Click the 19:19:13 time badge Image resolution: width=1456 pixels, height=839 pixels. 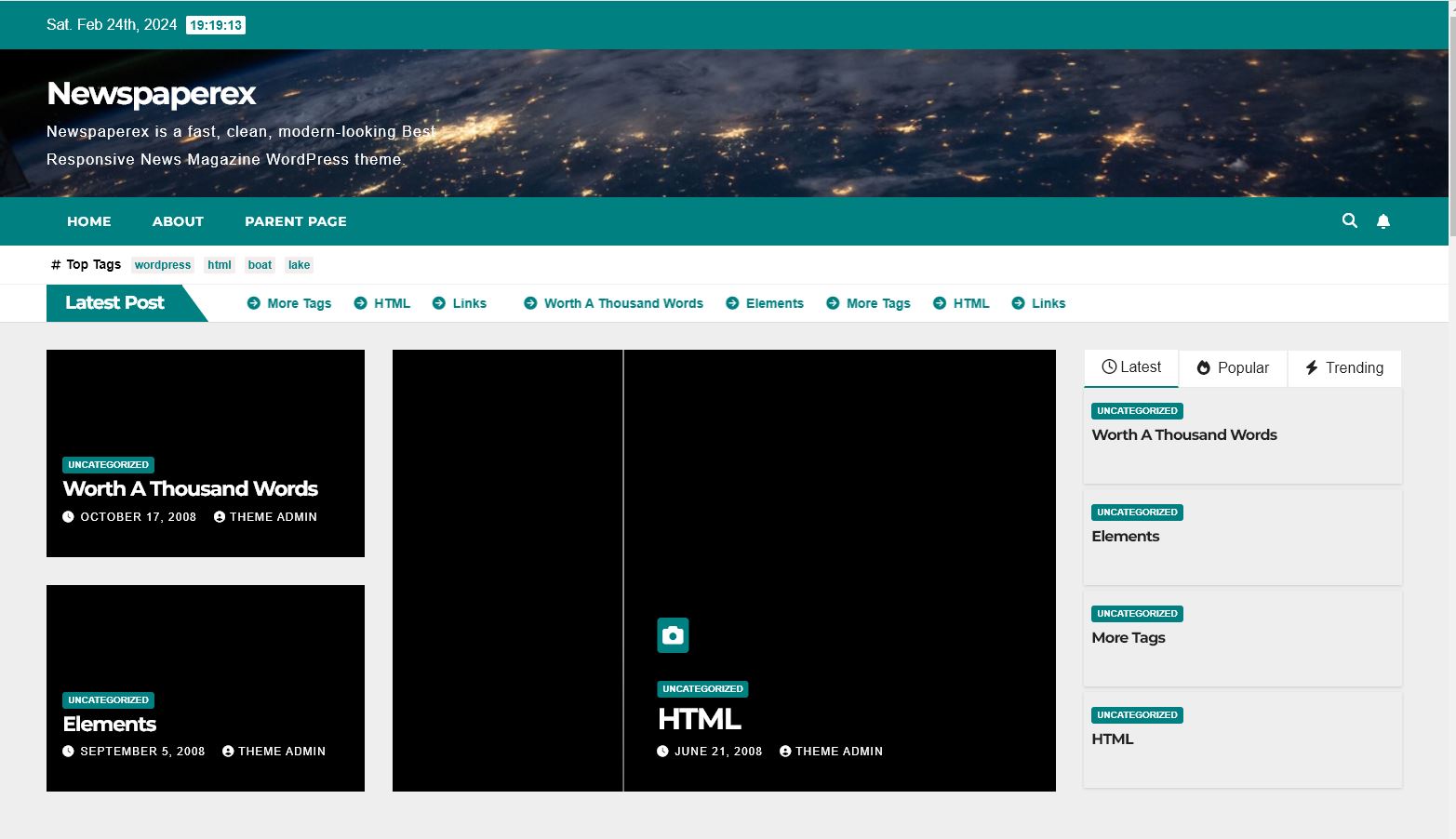coord(216,25)
